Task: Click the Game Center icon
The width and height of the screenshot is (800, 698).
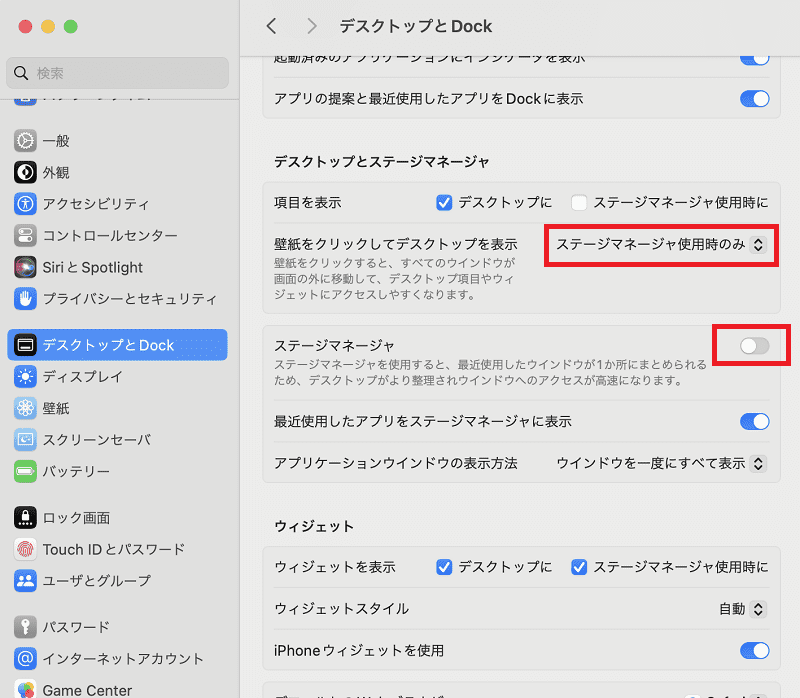Action: (25, 689)
